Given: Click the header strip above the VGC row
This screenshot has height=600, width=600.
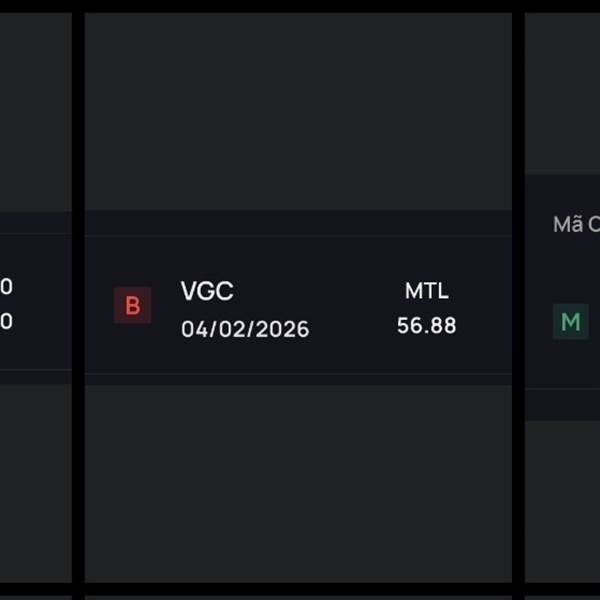Looking at the screenshot, I should click(298, 223).
